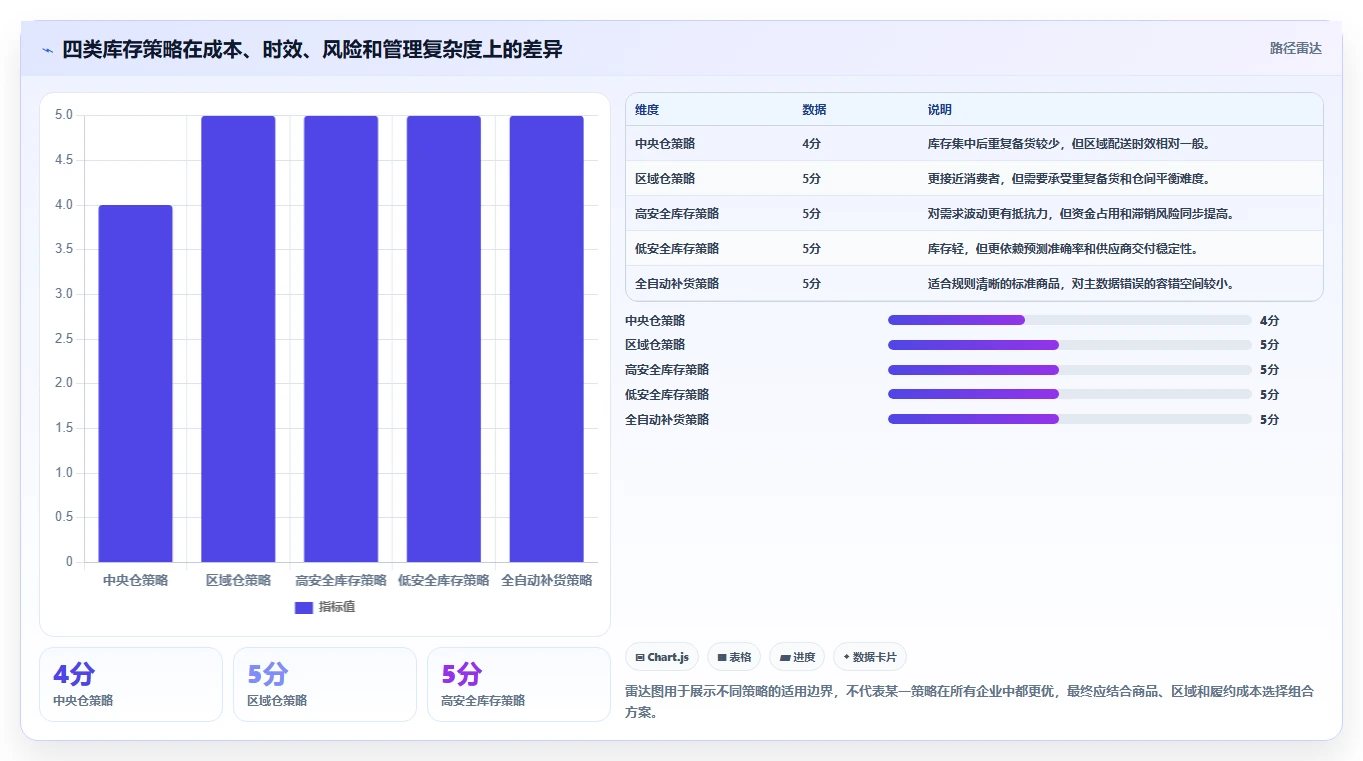Click the 中央仓策略 x-axis label
Viewport: 1363px width, 761px height.
[x=136, y=580]
